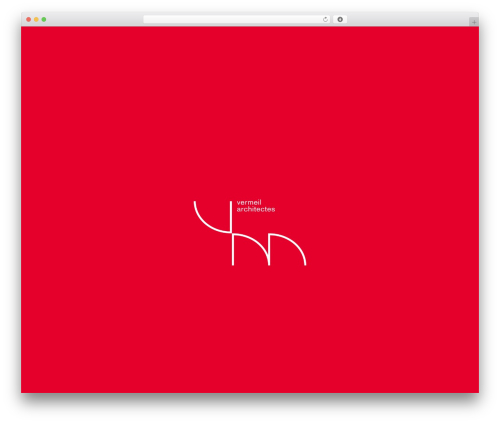Open a new tab with plus button
The image size is (500, 423).
click(474, 22)
